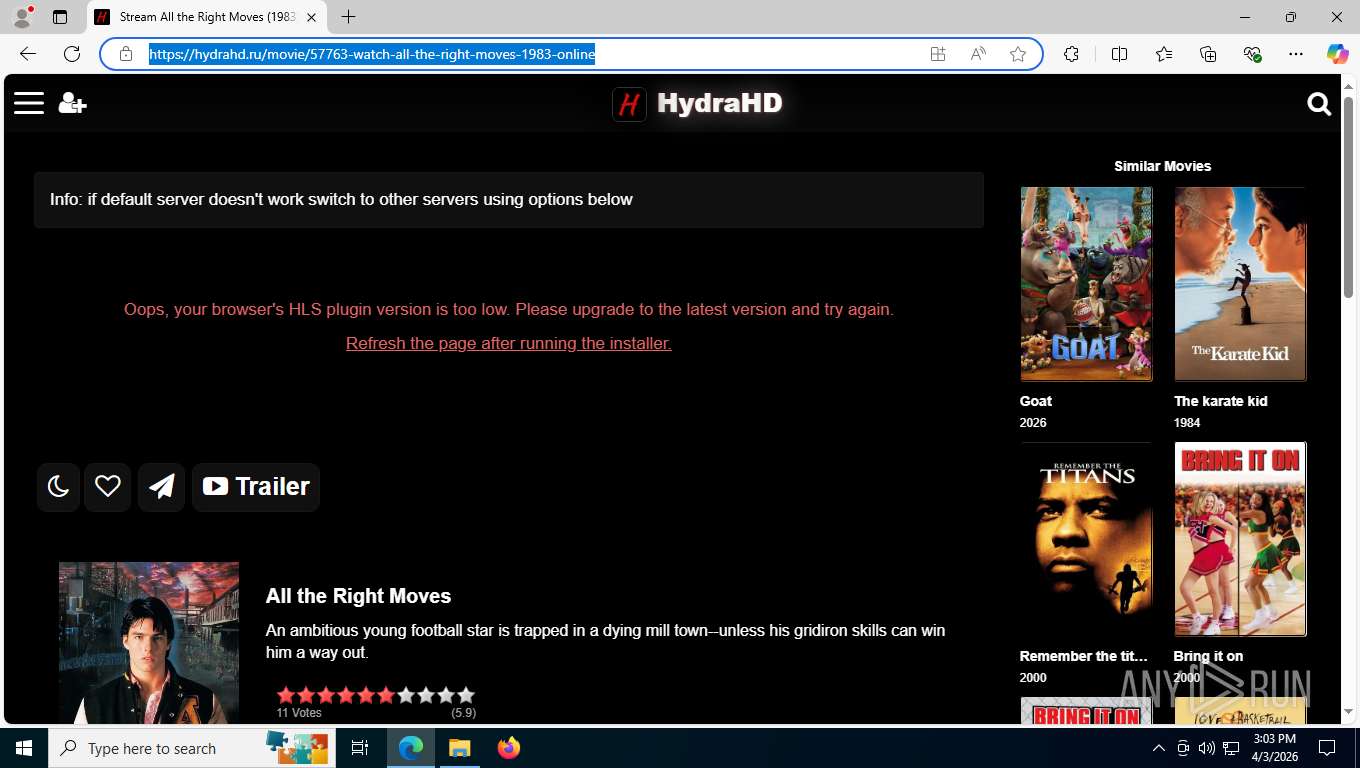Image resolution: width=1360 pixels, height=768 pixels.
Task: Launch Firefox from the taskbar
Action: [509, 748]
